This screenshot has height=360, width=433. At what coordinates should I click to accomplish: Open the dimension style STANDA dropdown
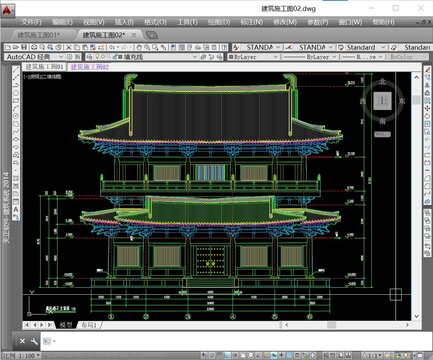(x=330, y=47)
